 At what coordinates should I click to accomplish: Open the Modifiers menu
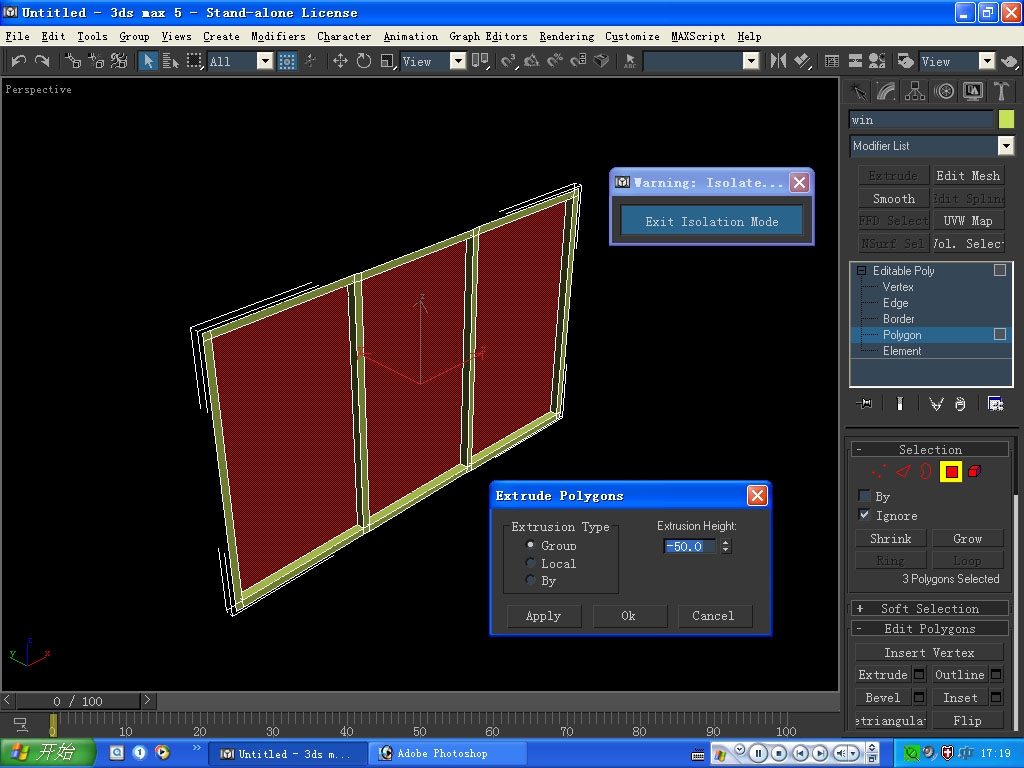point(278,36)
